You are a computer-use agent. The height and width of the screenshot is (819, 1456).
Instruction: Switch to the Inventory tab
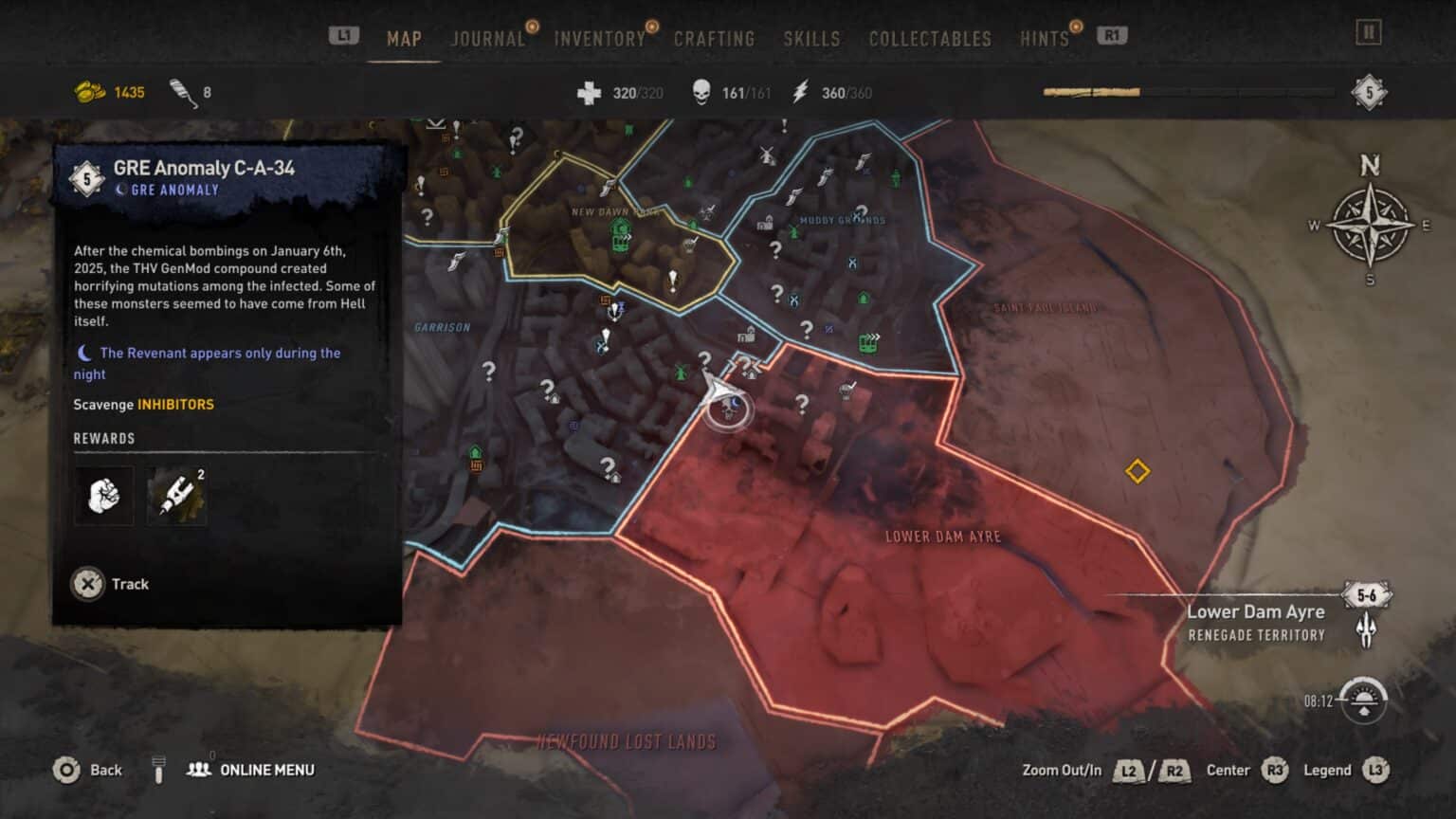pyautogui.click(x=599, y=39)
